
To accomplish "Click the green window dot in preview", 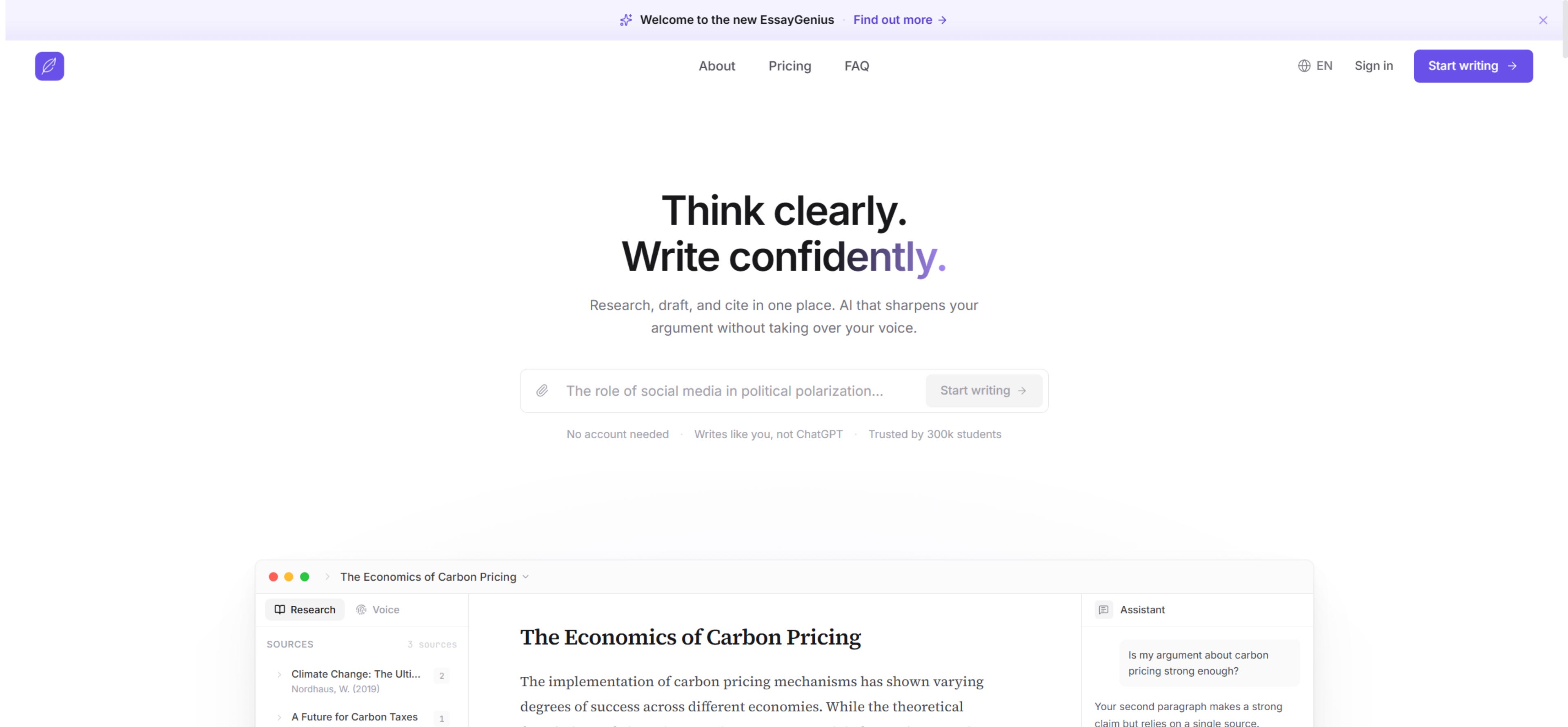I will pos(305,577).
